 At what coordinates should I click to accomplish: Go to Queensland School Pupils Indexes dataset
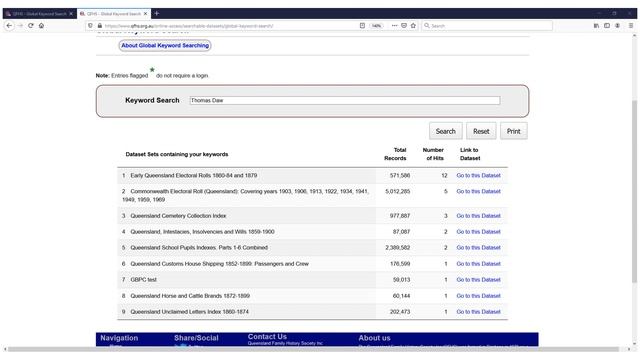pyautogui.click(x=478, y=247)
